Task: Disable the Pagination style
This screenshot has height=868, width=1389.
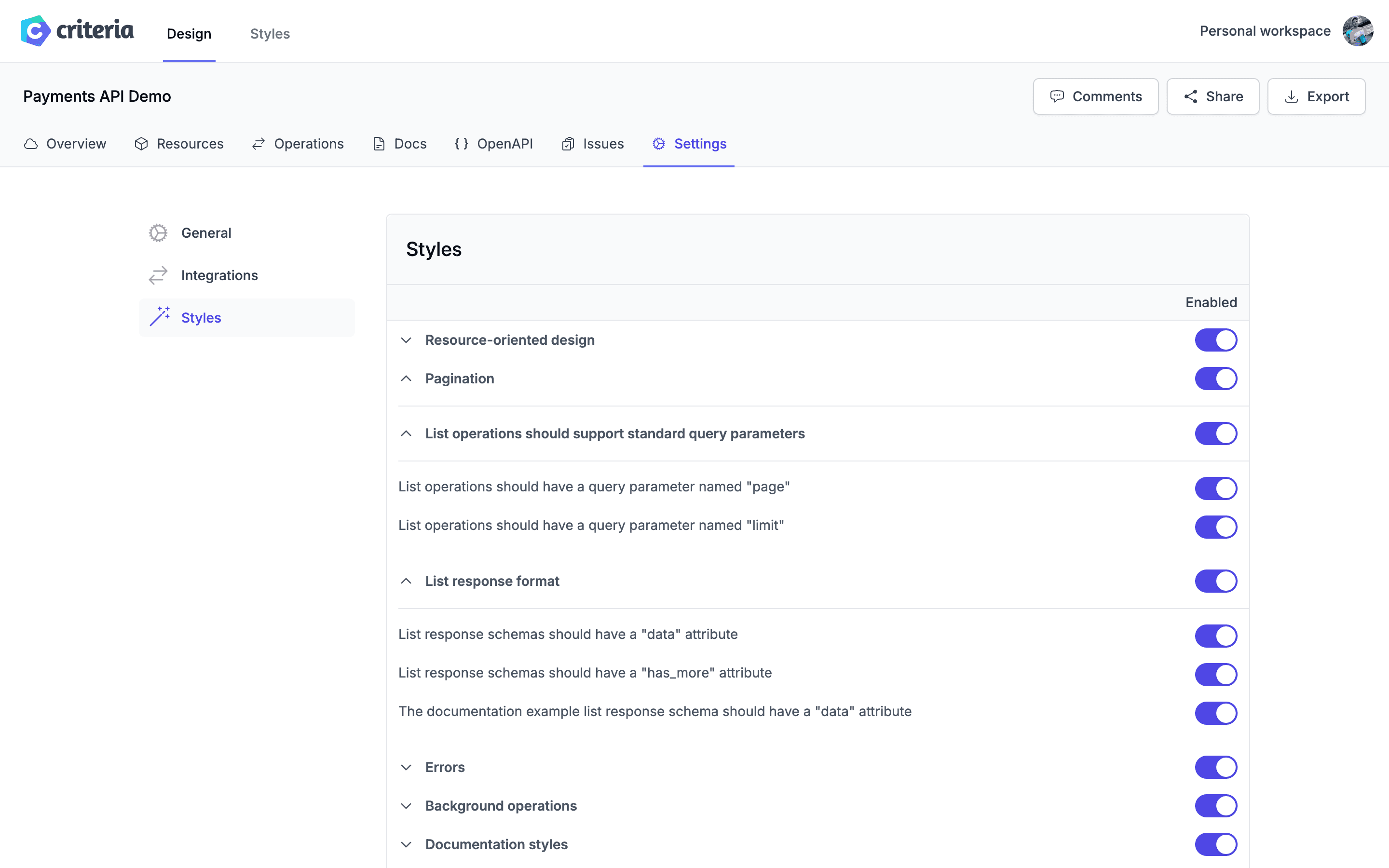Action: [1216, 379]
